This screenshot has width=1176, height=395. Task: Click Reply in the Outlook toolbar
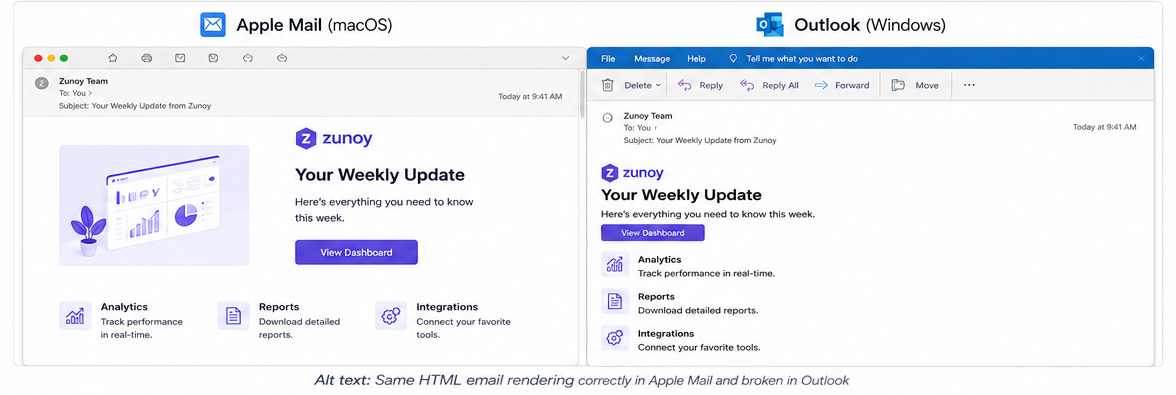700,85
